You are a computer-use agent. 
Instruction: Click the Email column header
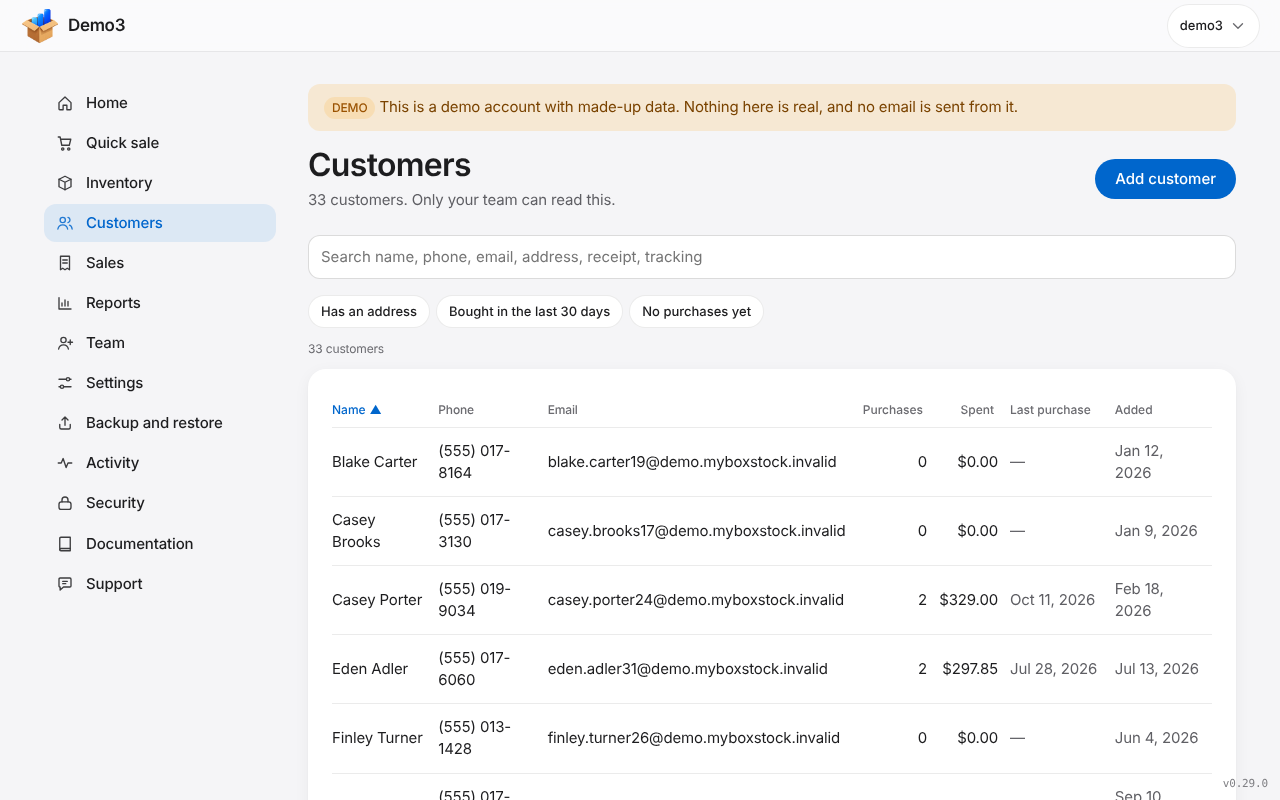pos(563,410)
